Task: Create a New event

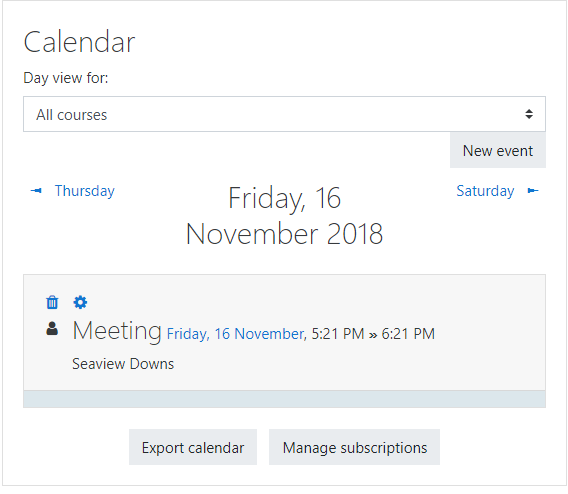Action: click(x=498, y=150)
